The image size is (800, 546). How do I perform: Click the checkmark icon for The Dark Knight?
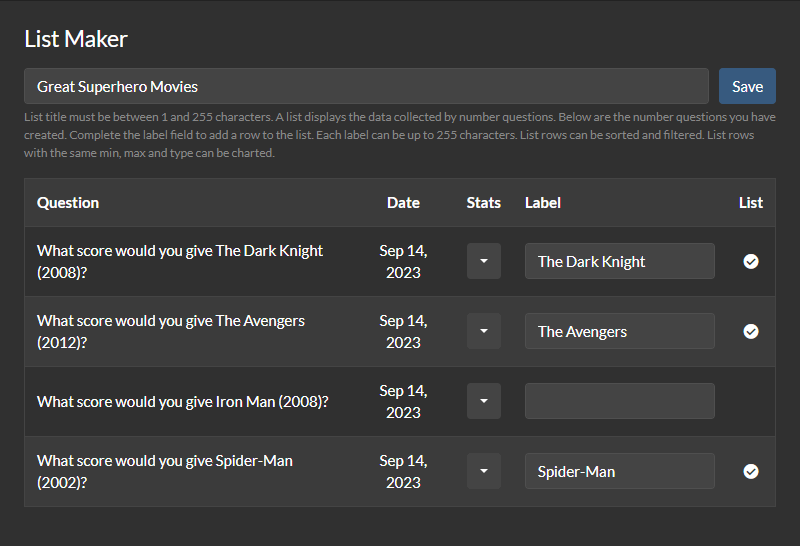point(751,261)
